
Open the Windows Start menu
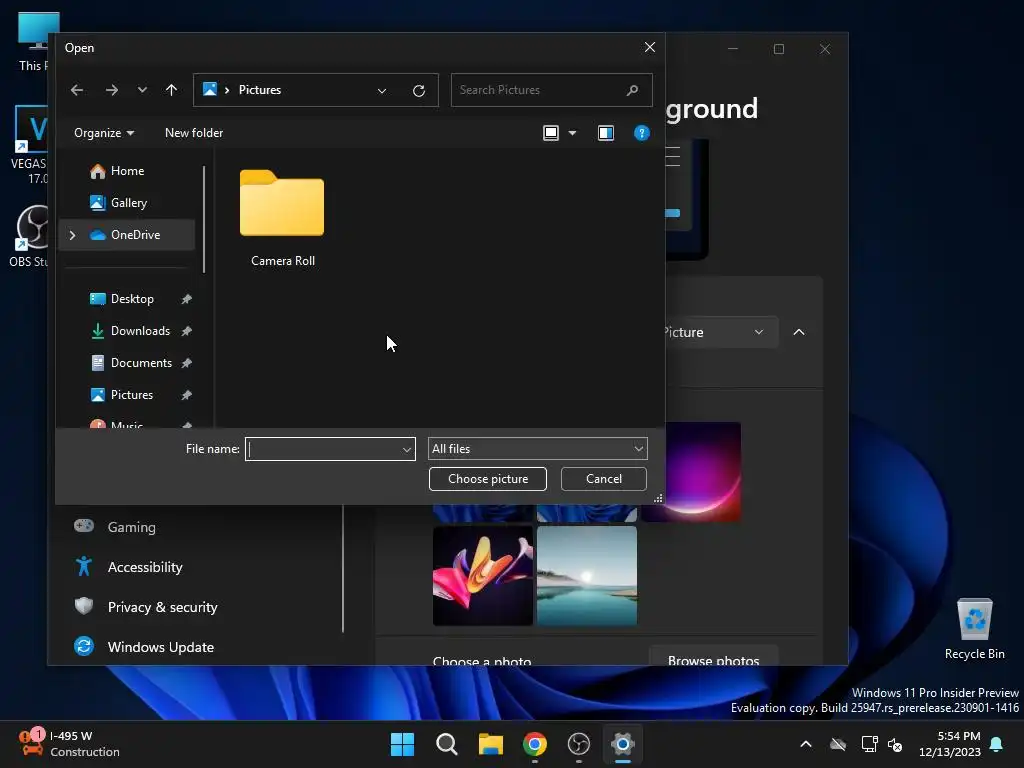pos(402,744)
